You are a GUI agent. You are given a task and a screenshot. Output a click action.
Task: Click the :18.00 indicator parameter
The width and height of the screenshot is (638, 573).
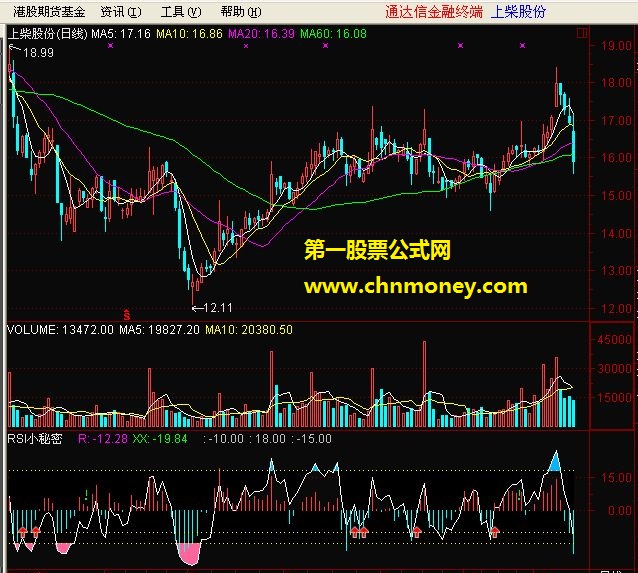point(268,439)
